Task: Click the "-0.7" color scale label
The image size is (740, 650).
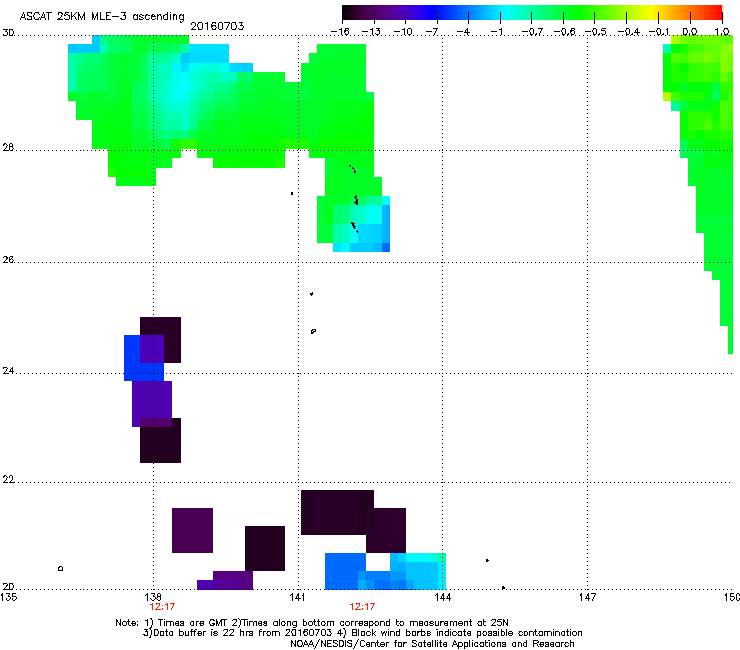Action: click(532, 32)
